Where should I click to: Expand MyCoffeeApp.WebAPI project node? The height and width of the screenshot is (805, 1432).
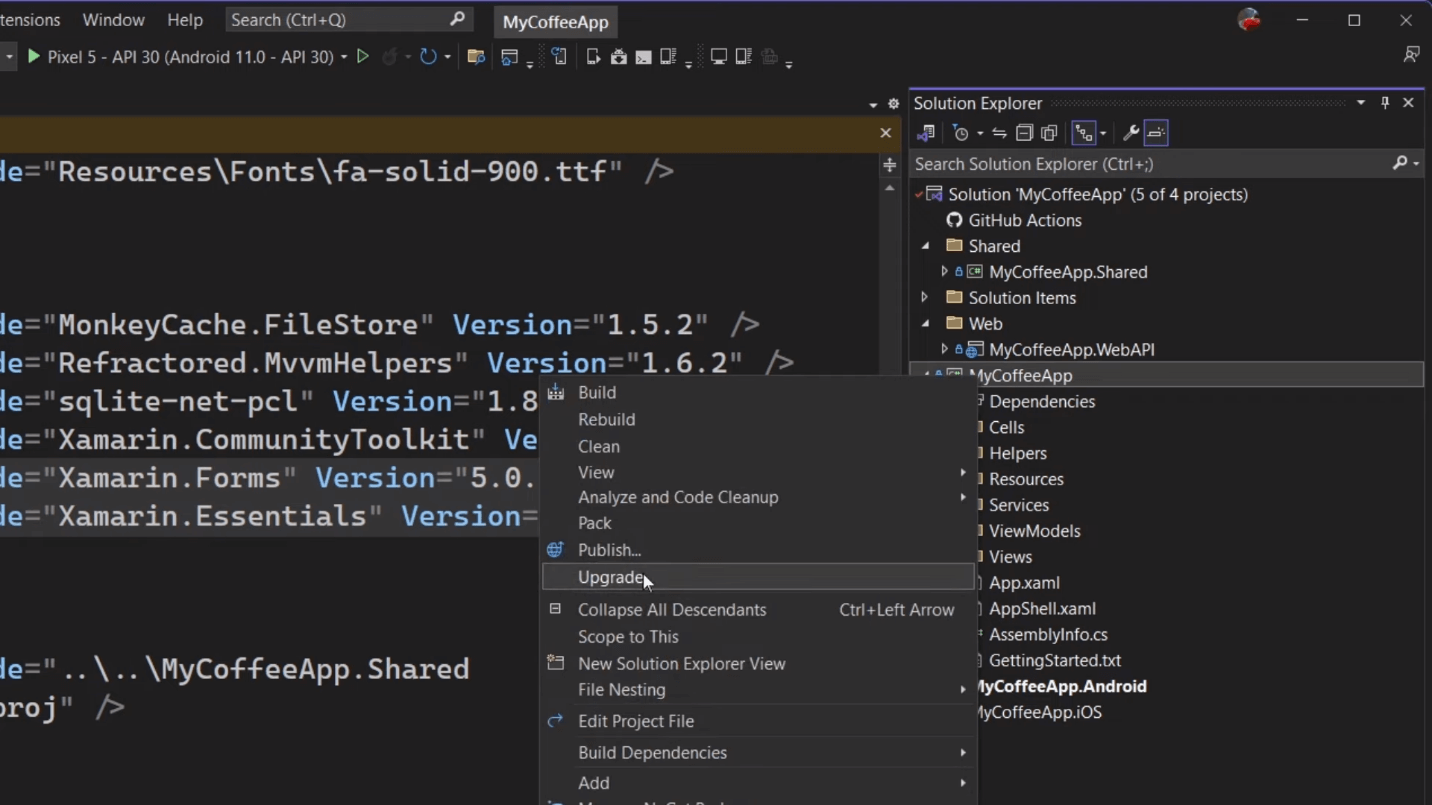click(944, 349)
